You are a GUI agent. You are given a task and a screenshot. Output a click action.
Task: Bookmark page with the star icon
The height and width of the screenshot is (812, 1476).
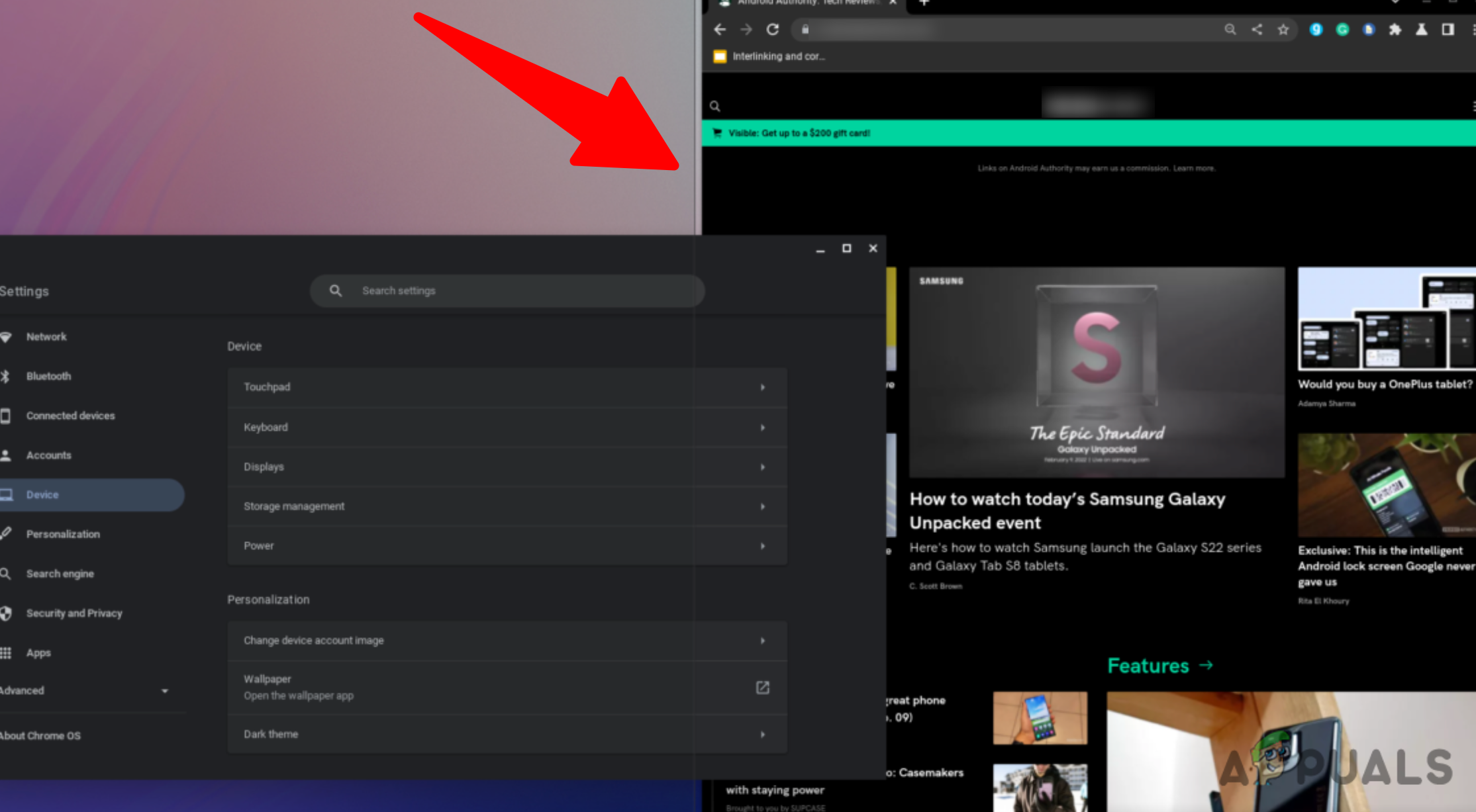click(x=1283, y=29)
